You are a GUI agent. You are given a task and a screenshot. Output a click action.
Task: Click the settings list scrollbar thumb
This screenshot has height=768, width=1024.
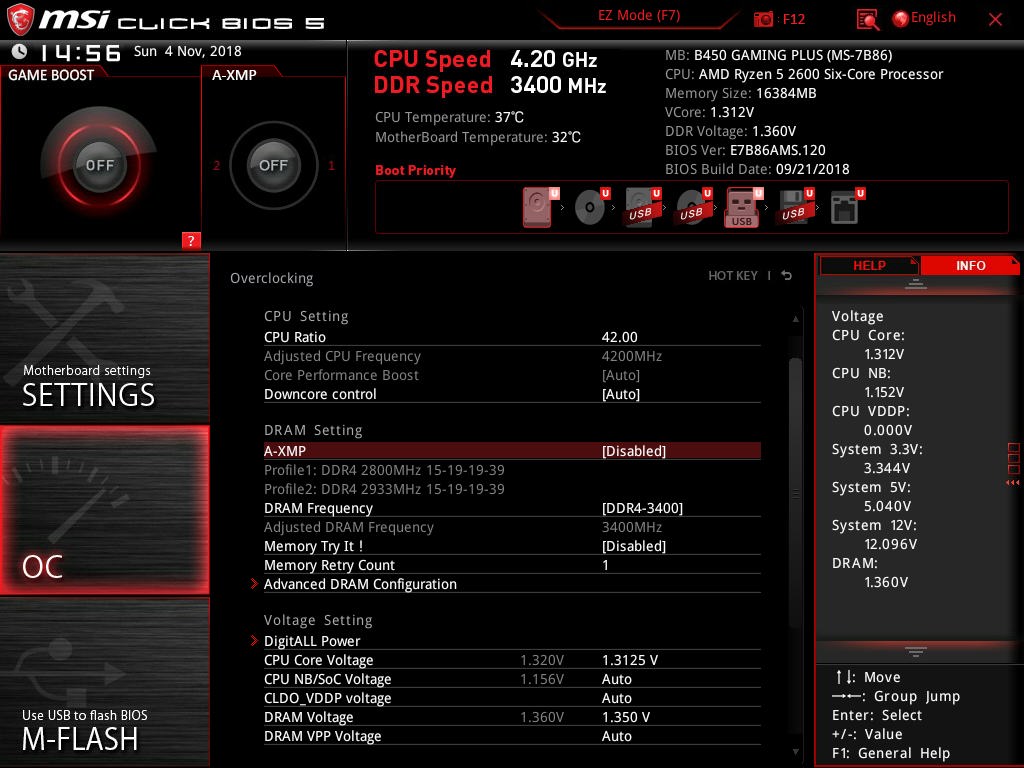tap(795, 491)
